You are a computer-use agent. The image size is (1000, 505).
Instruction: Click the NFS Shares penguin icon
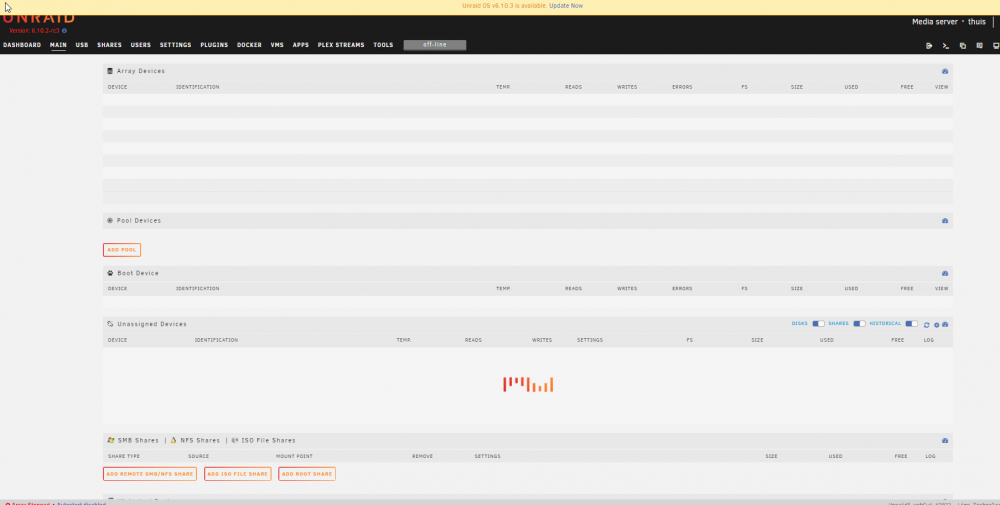pyautogui.click(x=173, y=440)
